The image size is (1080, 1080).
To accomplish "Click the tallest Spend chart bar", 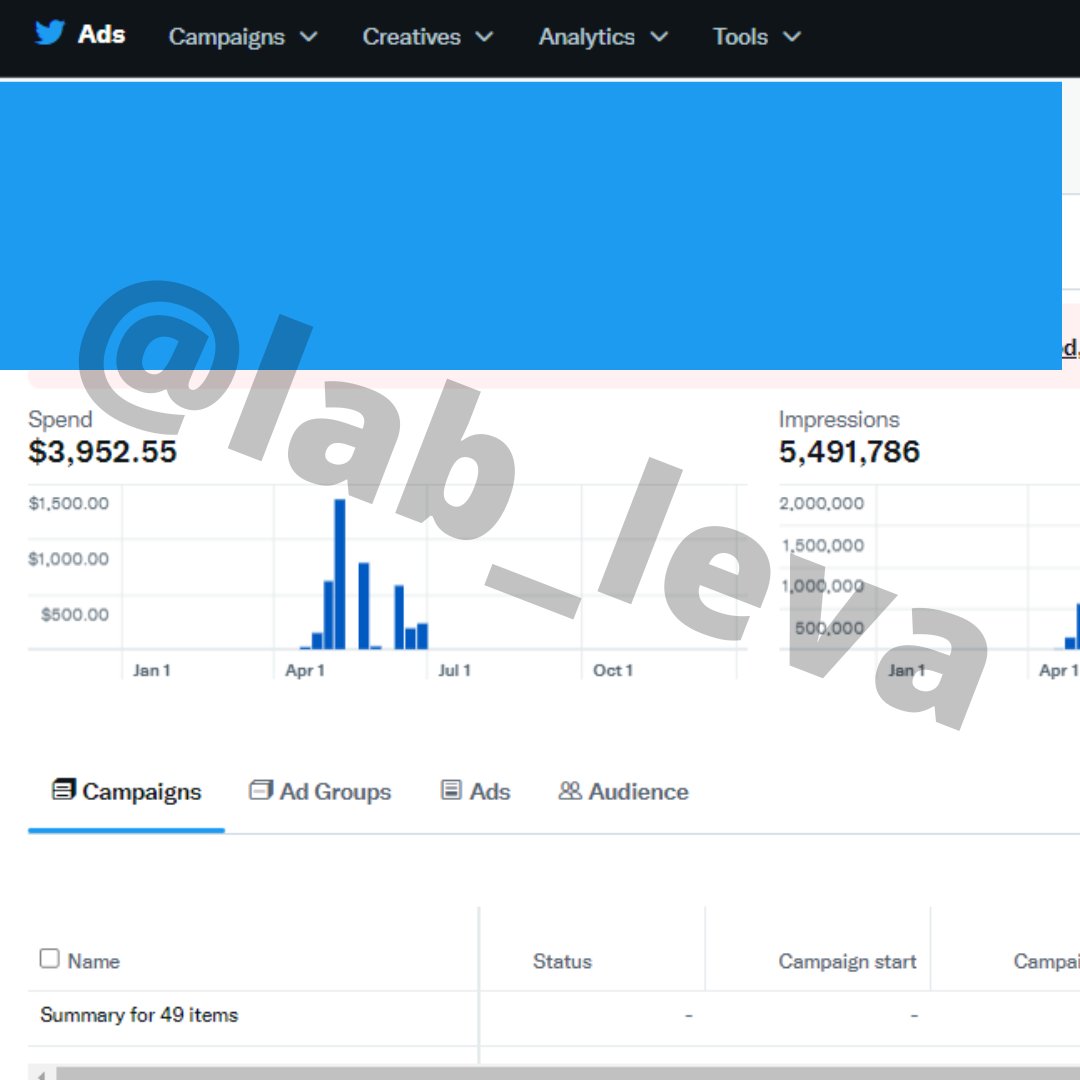I will tap(340, 574).
